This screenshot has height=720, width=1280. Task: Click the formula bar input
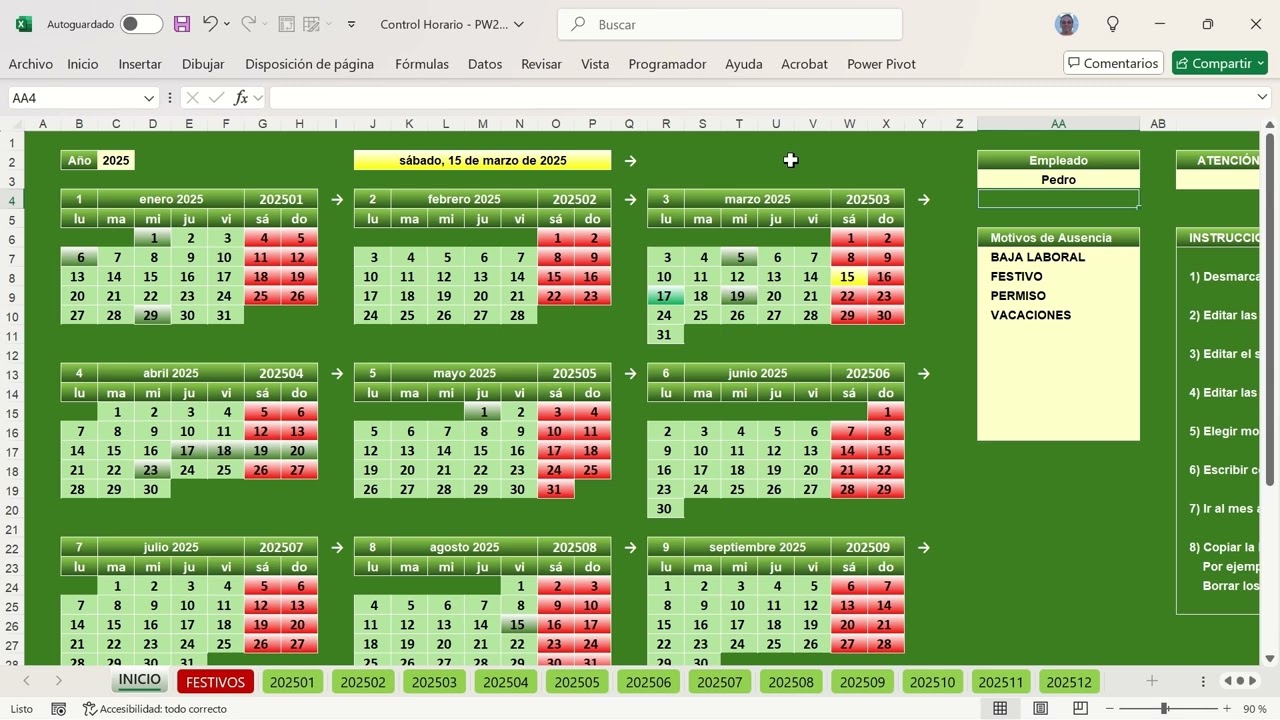760,97
